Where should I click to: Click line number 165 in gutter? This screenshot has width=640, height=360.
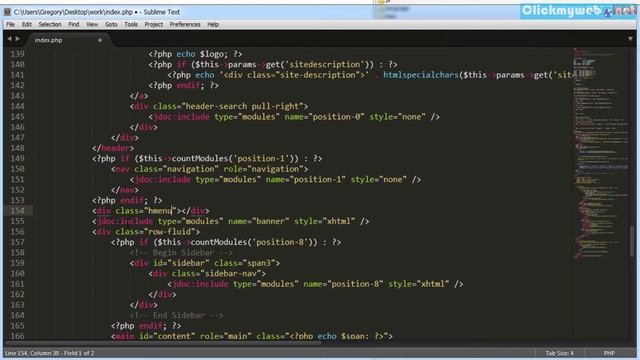[18, 326]
